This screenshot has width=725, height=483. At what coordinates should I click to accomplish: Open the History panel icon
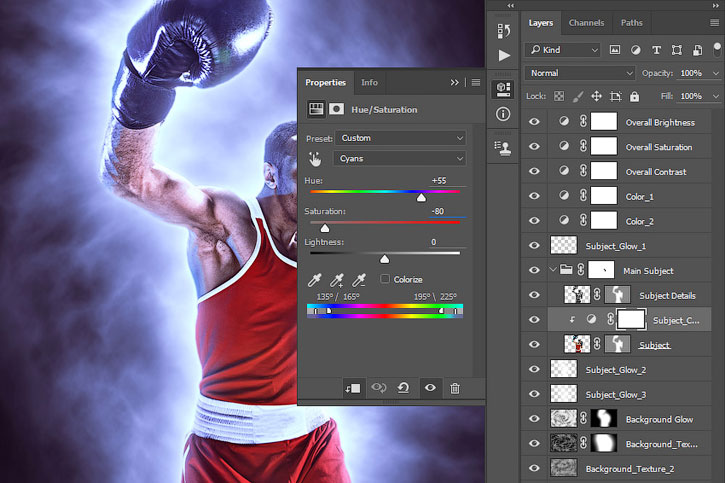pos(504,31)
